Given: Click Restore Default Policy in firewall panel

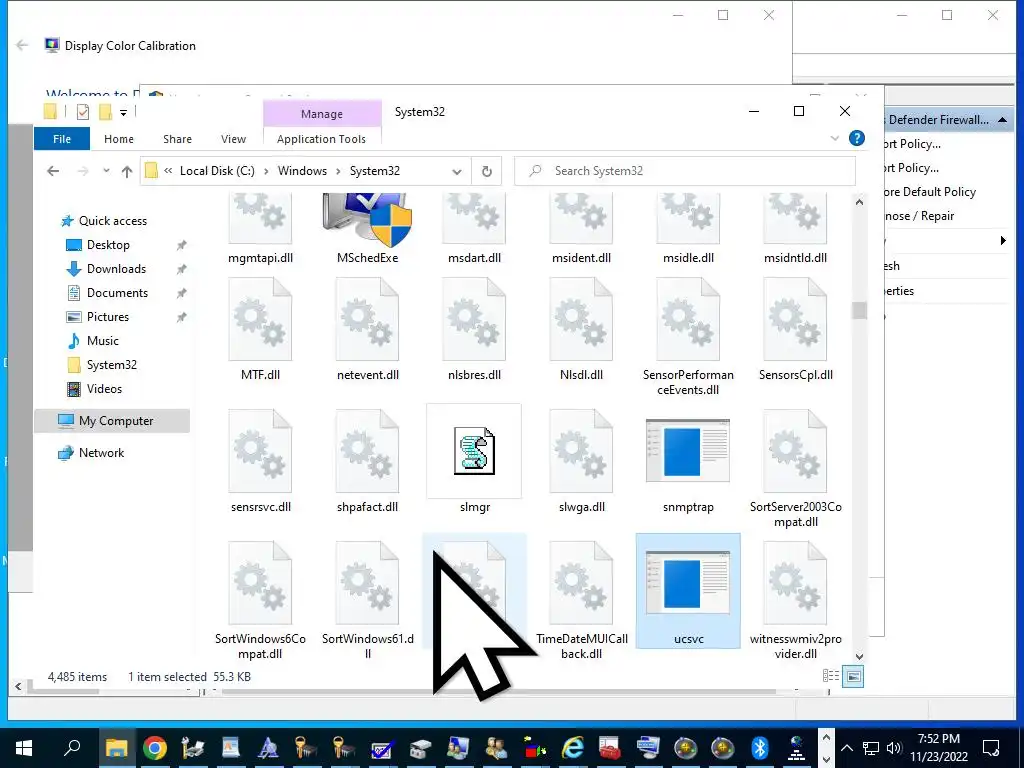Looking at the screenshot, I should pyautogui.click(x=930, y=192).
